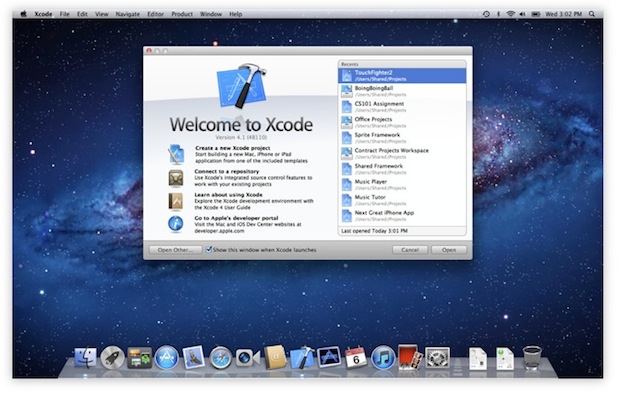Open iCal calendar icon showing 6

355,358
